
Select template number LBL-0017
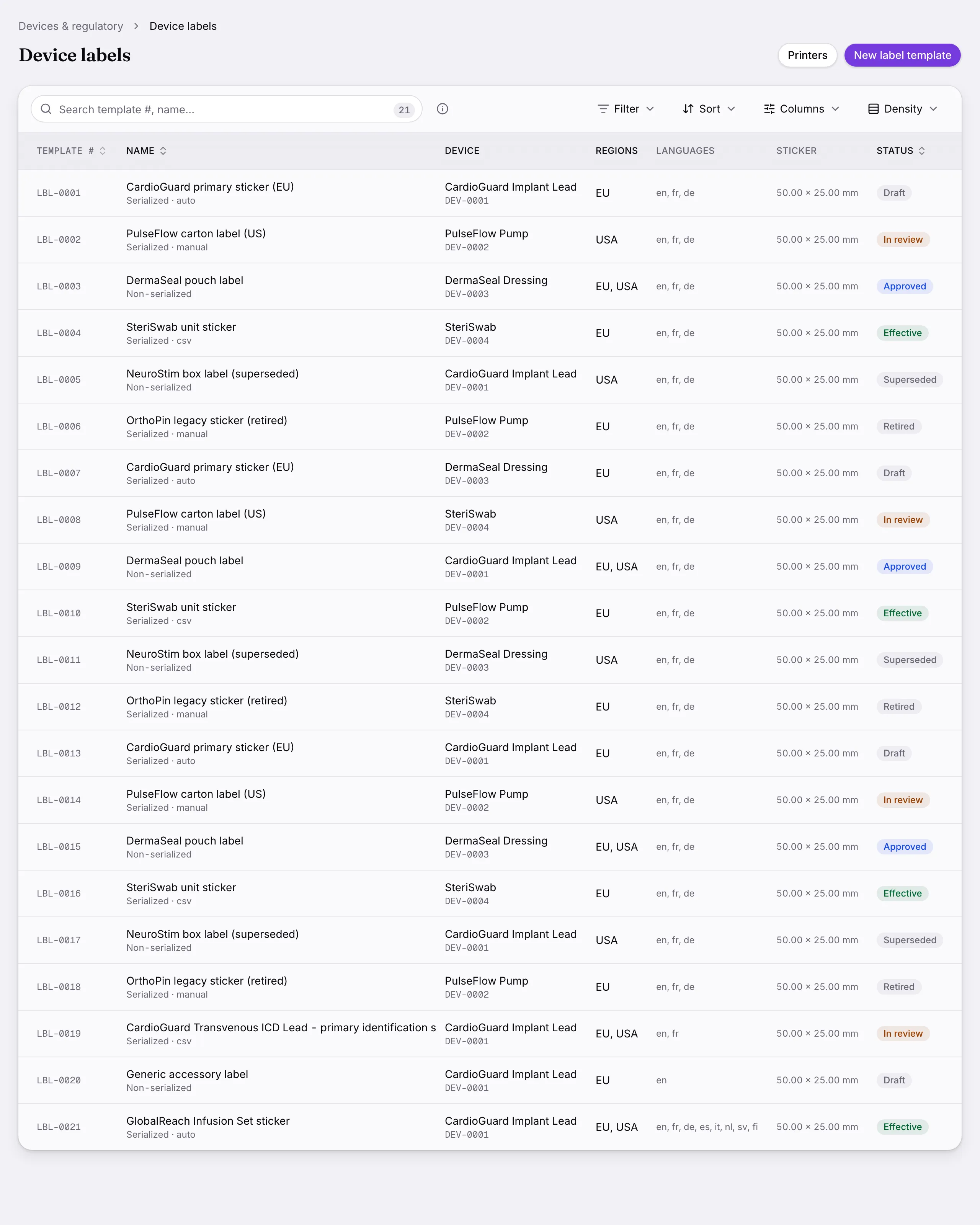point(59,940)
